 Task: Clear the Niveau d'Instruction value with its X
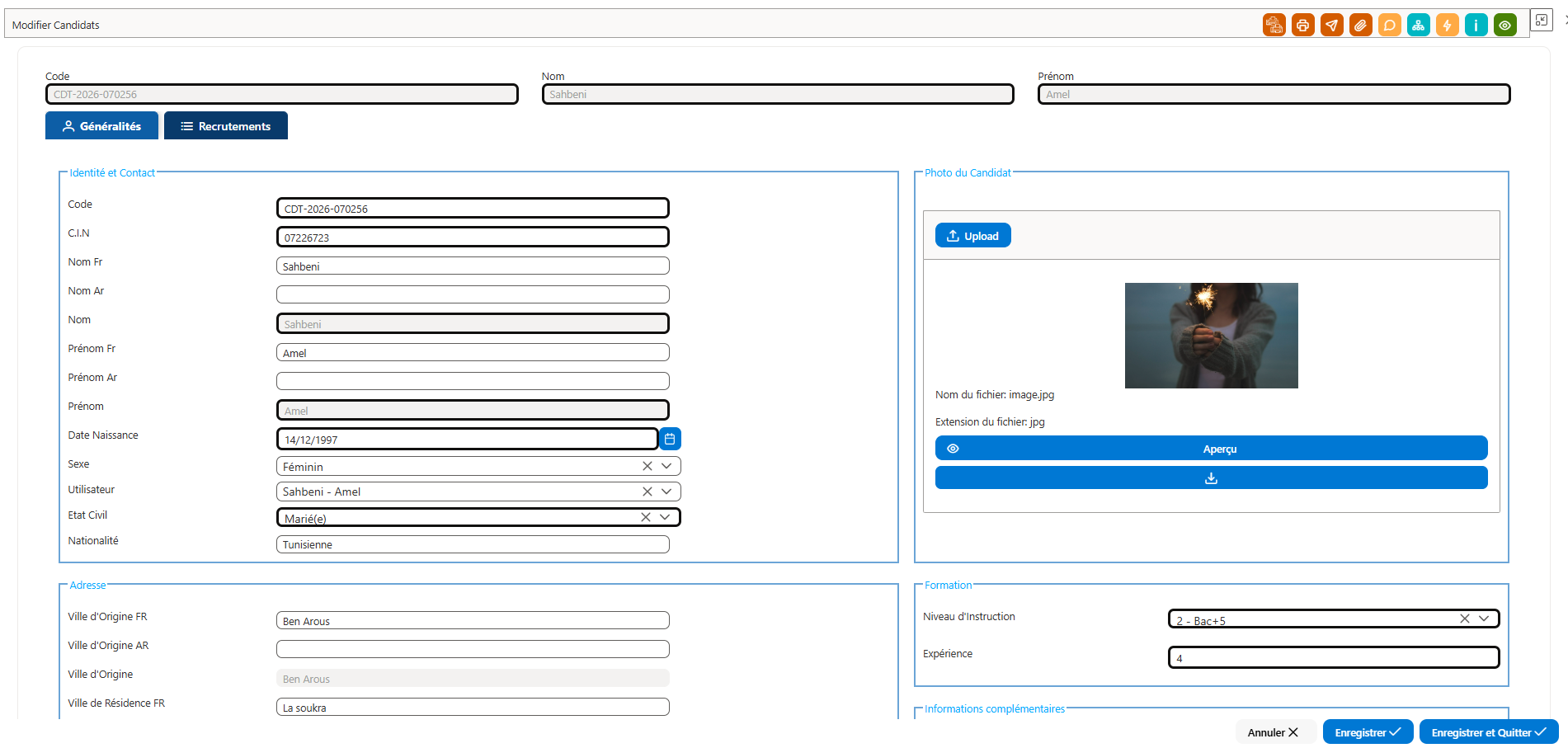coord(1465,619)
